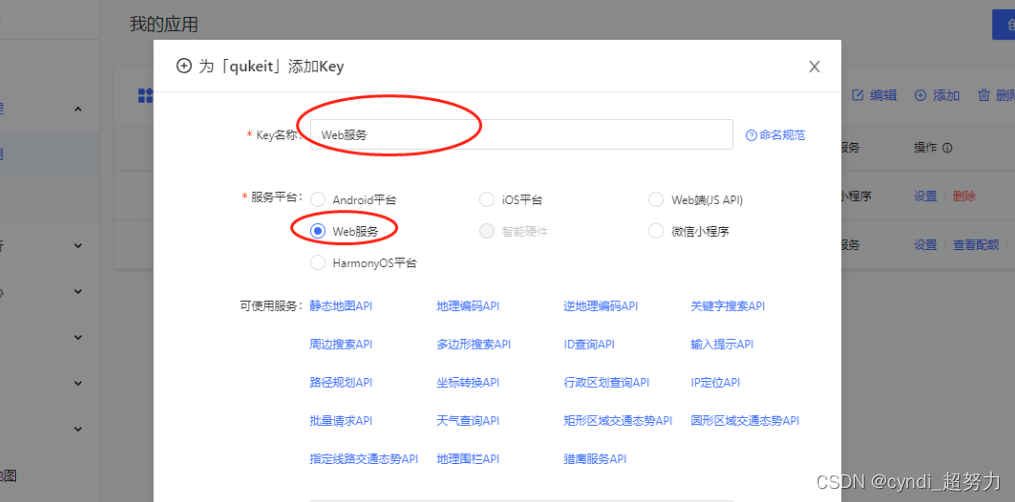Open the 命名规范 naming rules link

click(782, 135)
